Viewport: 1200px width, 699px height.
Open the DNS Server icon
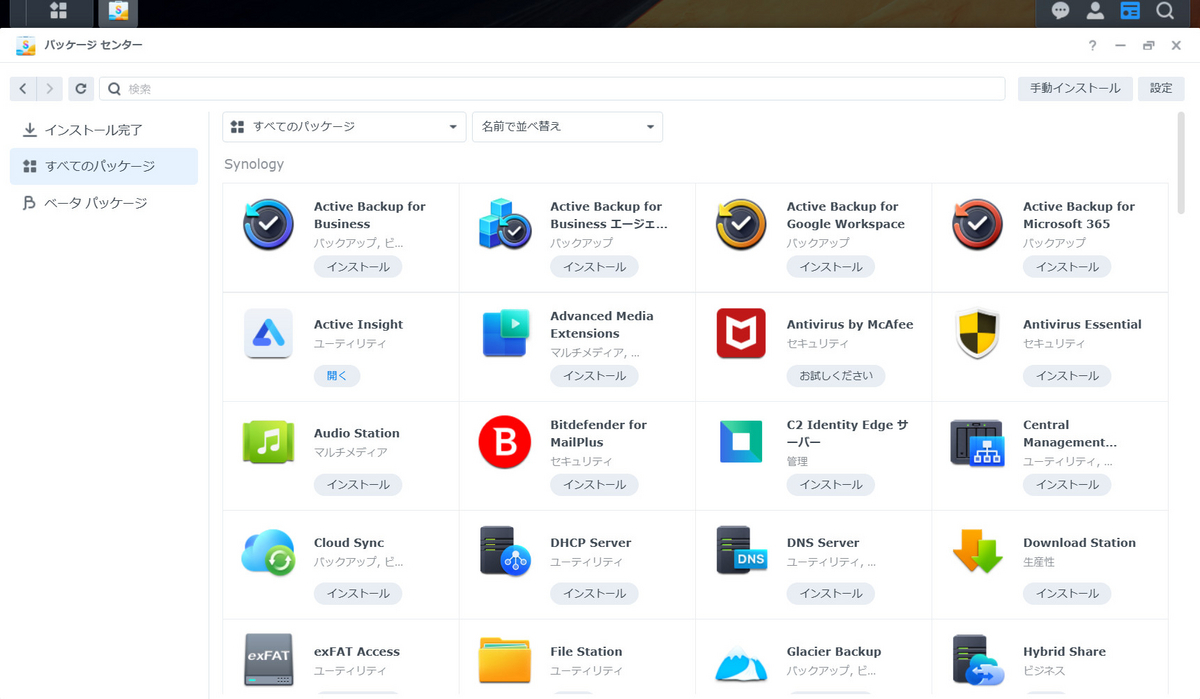point(741,551)
